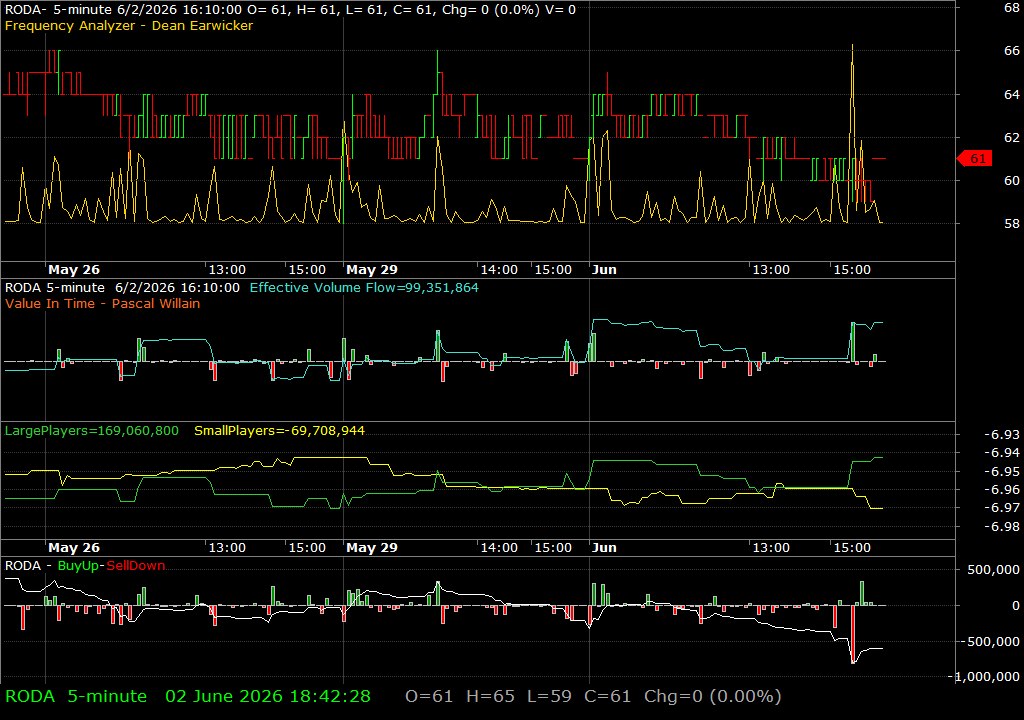Click the SellDown legend label
Image resolution: width=1024 pixels, height=720 pixels.
tap(136, 566)
